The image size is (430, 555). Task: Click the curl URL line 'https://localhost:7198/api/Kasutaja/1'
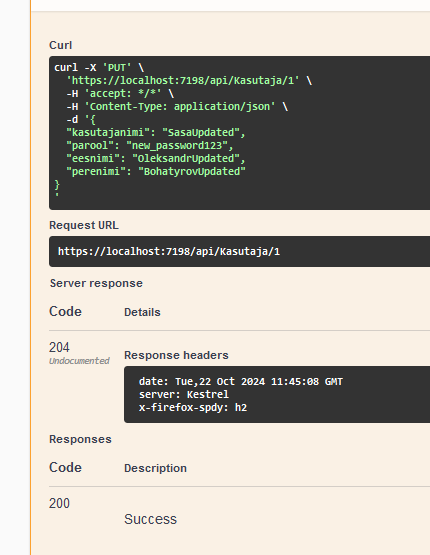tap(189, 81)
